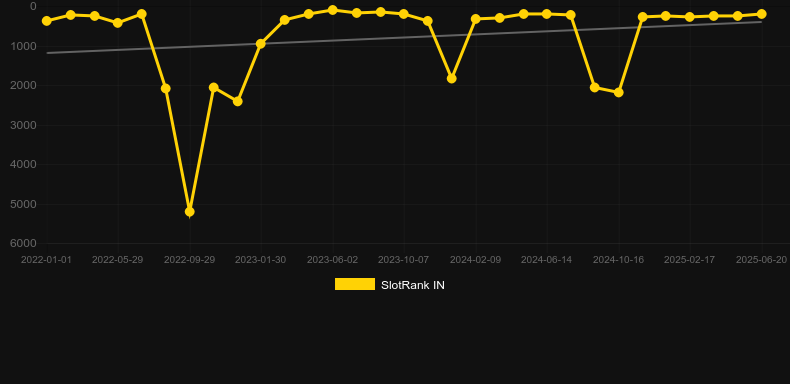The image size is (790, 384).
Task: Select the point near 2400 before 2023-01-30
Action: (237, 101)
